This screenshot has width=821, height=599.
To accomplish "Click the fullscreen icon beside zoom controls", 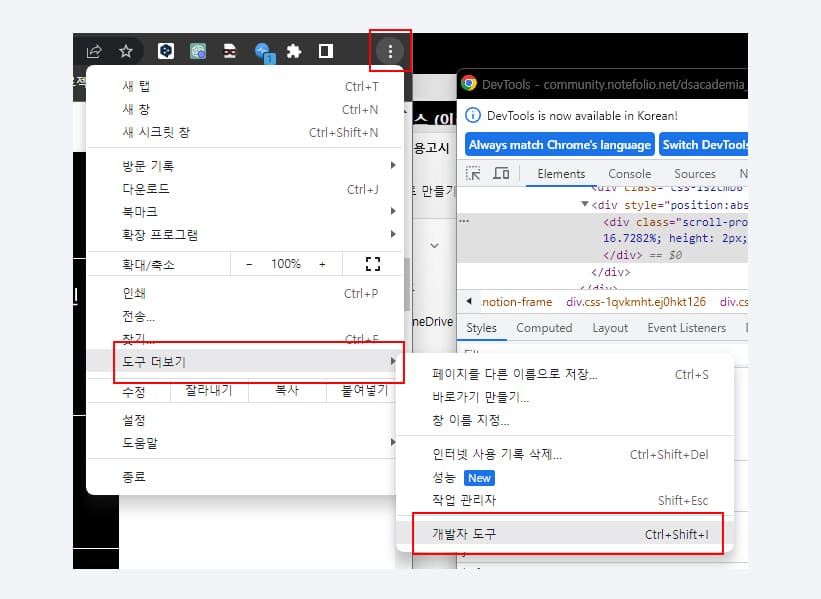I will point(372,263).
